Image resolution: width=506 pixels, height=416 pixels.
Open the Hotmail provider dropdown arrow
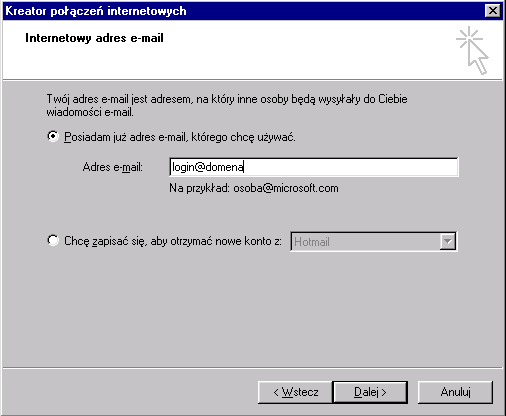(447, 241)
